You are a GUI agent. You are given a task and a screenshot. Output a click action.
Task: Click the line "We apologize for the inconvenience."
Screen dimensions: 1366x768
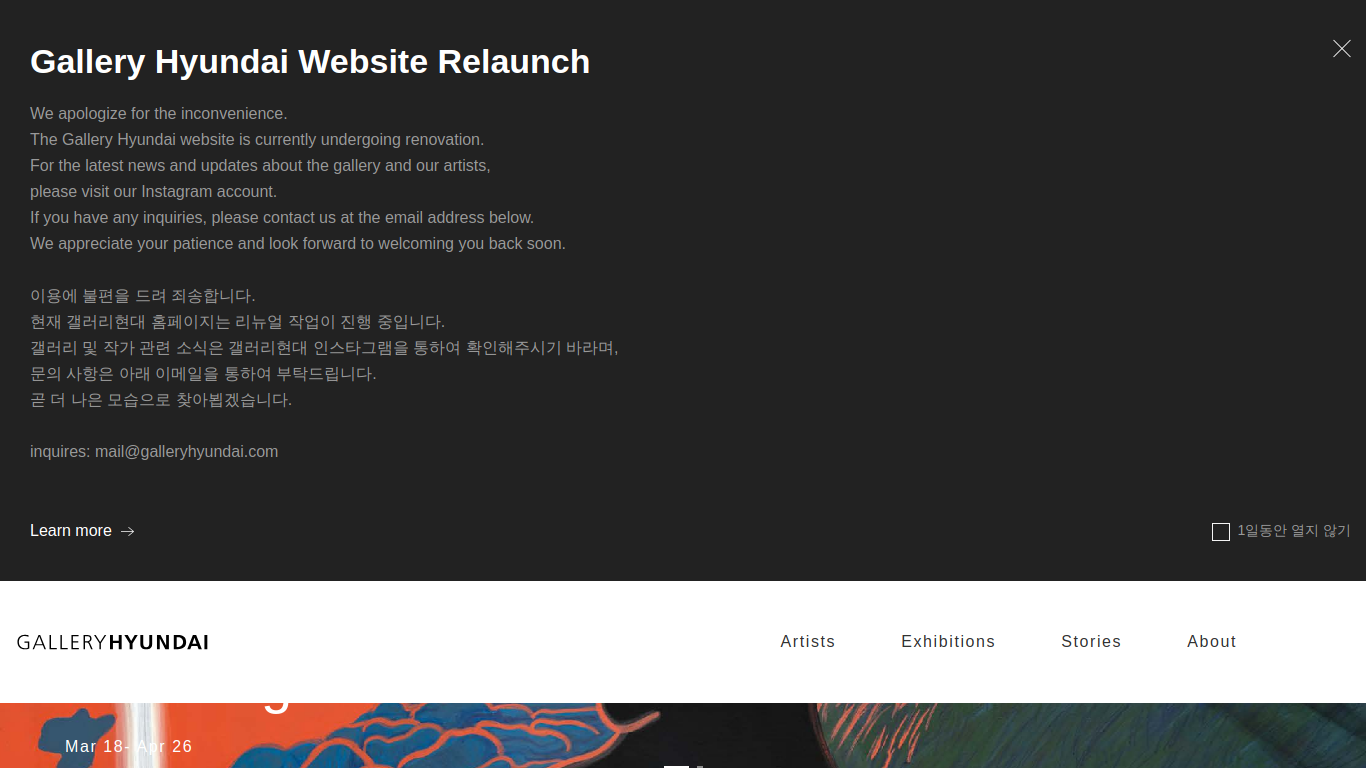[159, 114]
